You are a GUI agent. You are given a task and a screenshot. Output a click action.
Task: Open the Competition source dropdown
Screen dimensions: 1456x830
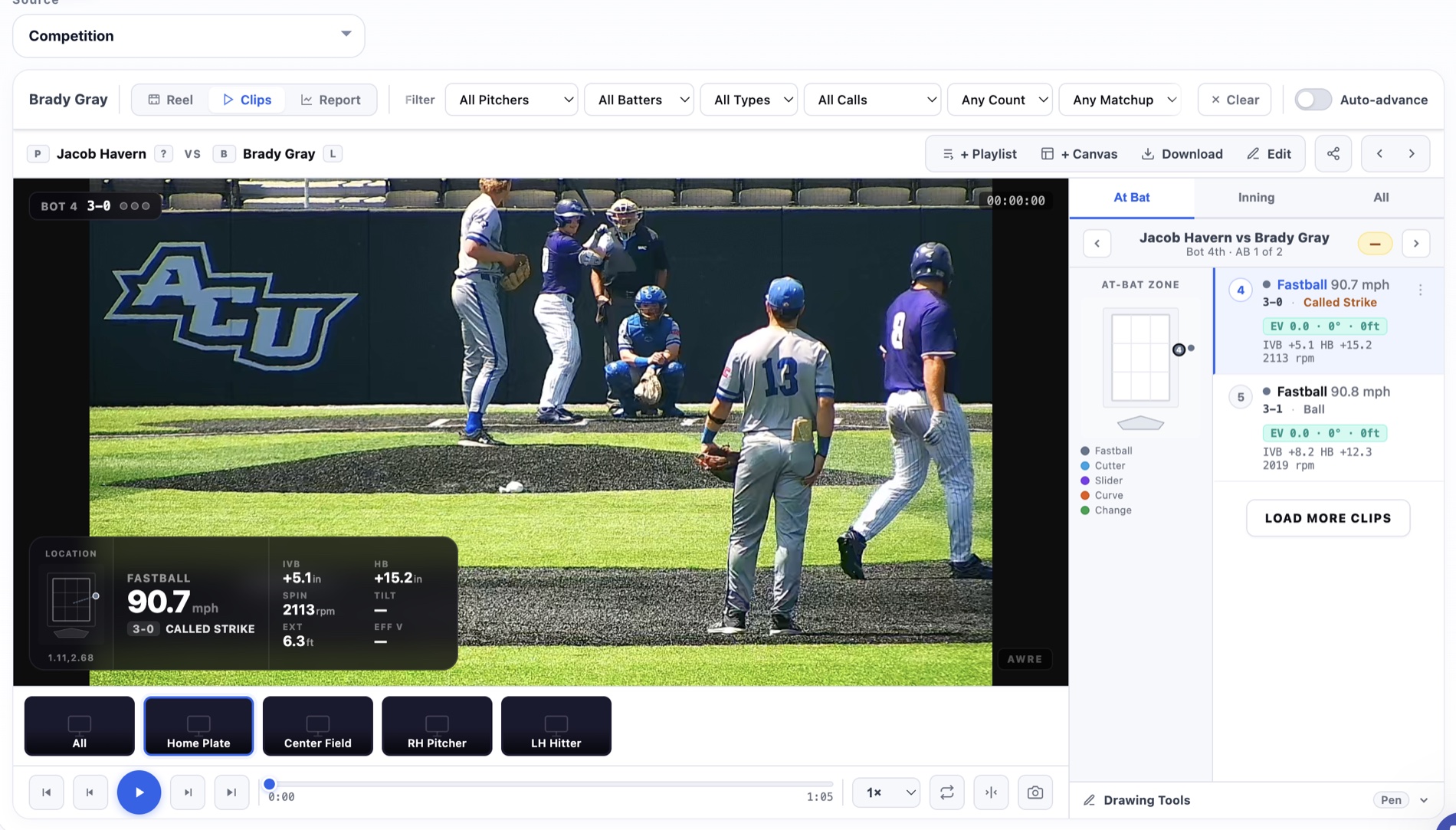pos(189,36)
